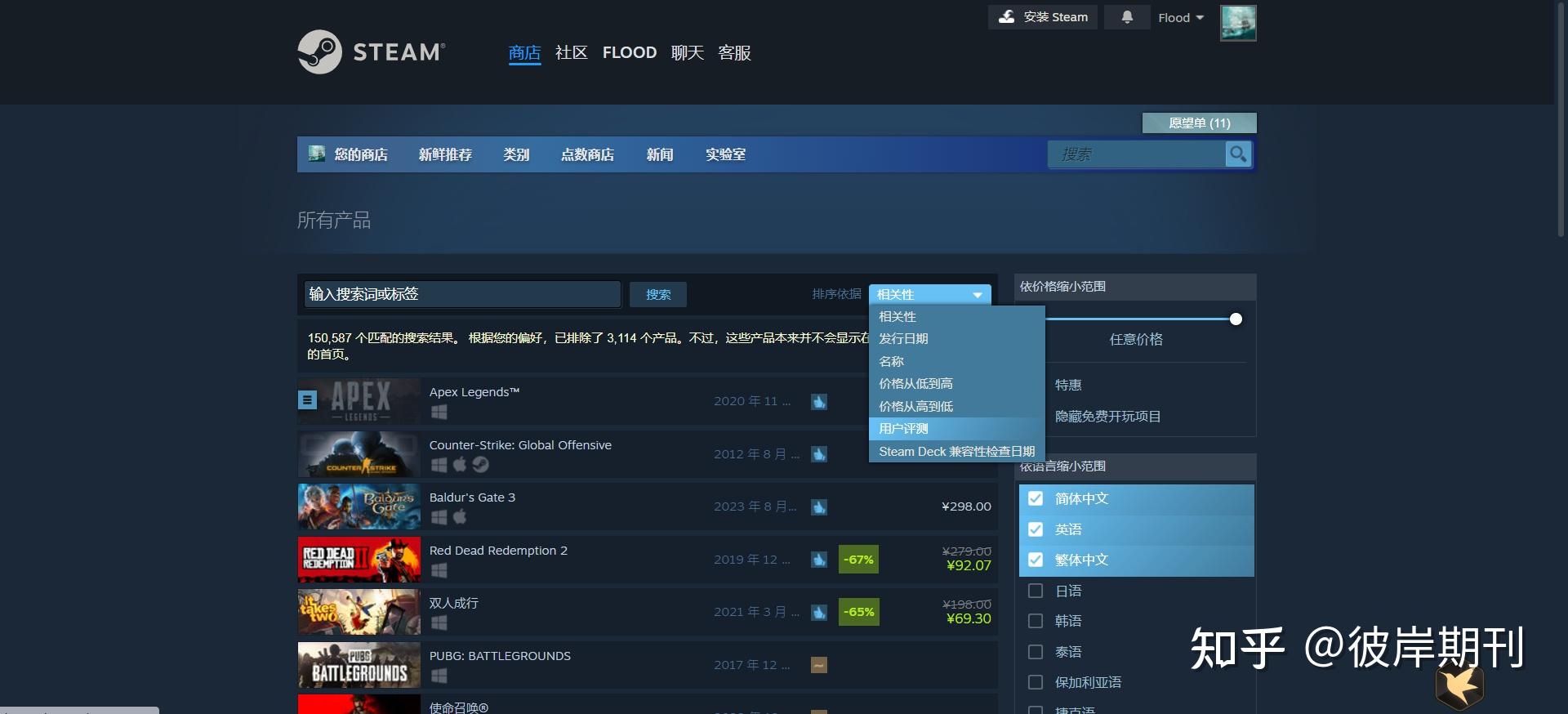Viewport: 1568px width, 714px height.
Task: Click the mixed review icon for PUBG
Action: [819, 665]
